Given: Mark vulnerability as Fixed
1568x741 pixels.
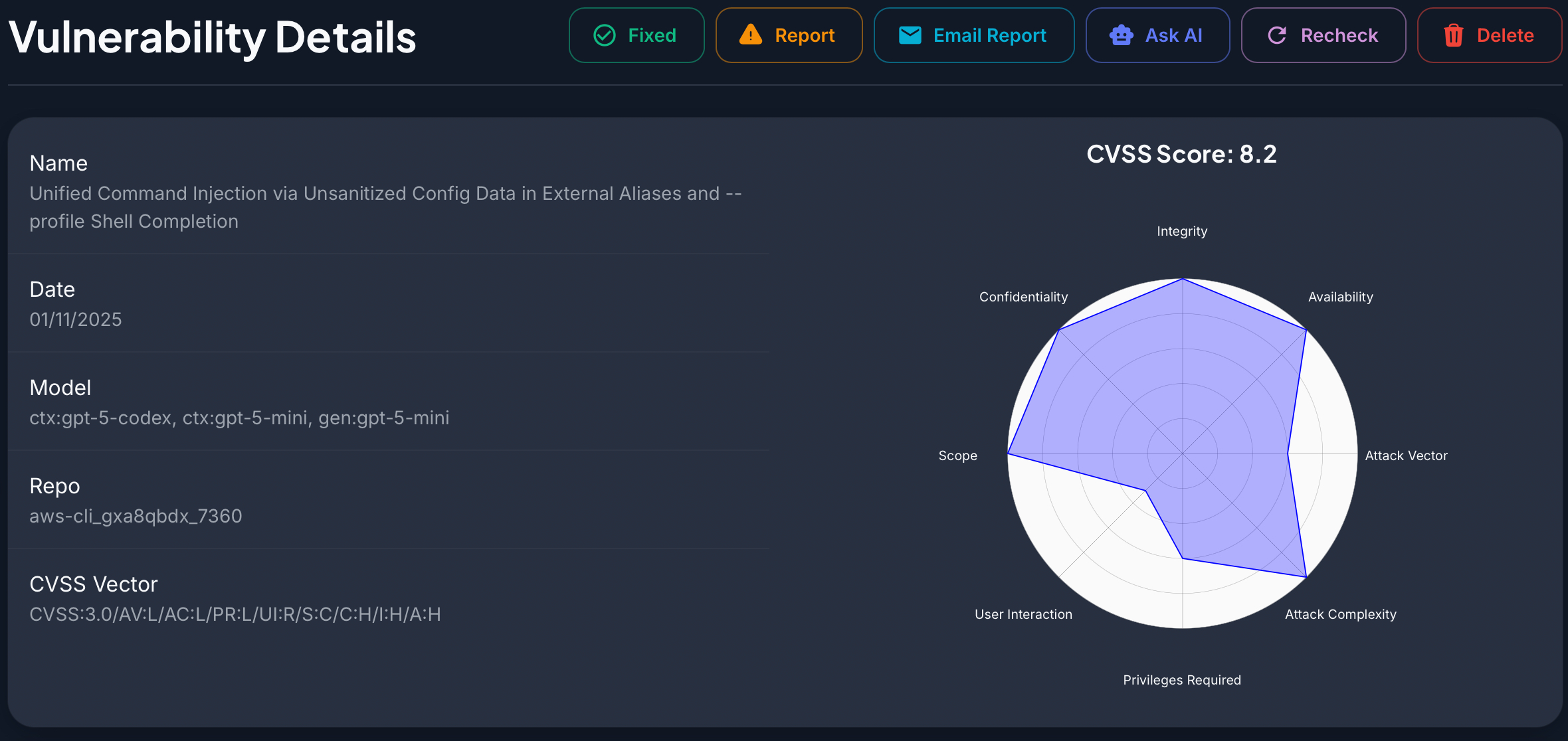Looking at the screenshot, I should [x=637, y=35].
